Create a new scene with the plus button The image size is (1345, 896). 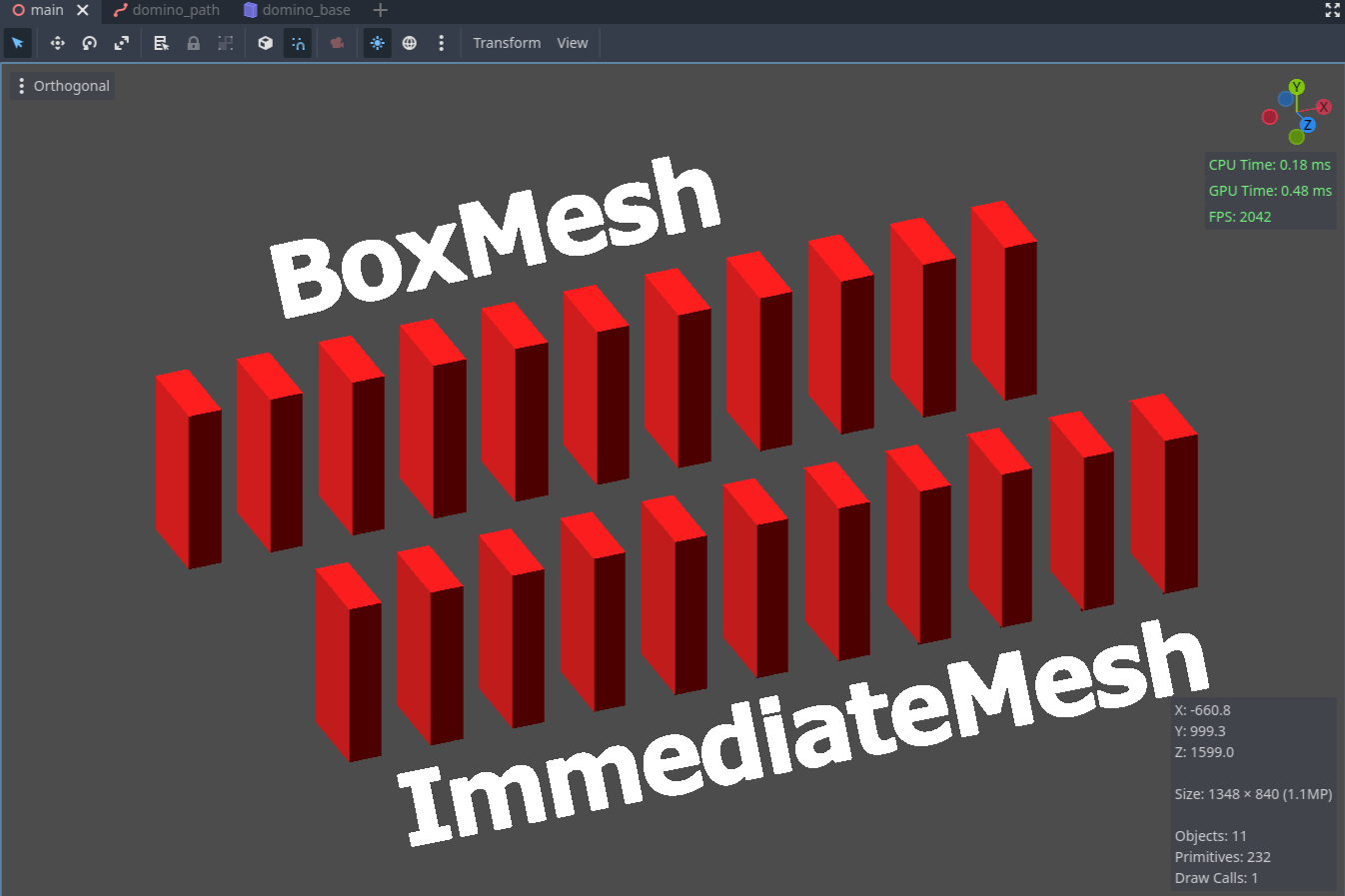click(379, 11)
